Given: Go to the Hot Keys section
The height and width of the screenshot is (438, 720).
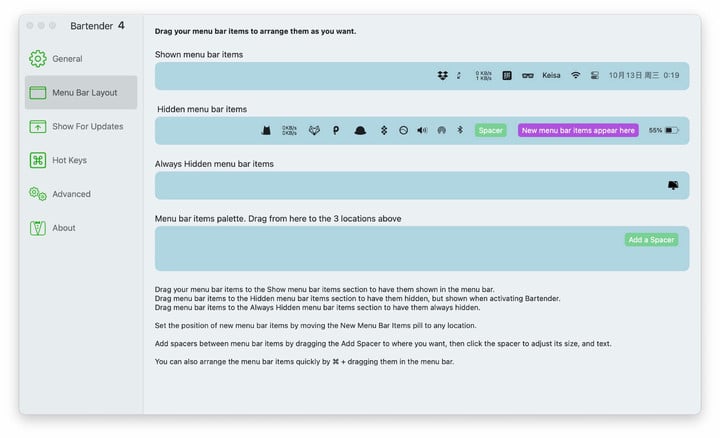Looking at the screenshot, I should pyautogui.click(x=81, y=160).
